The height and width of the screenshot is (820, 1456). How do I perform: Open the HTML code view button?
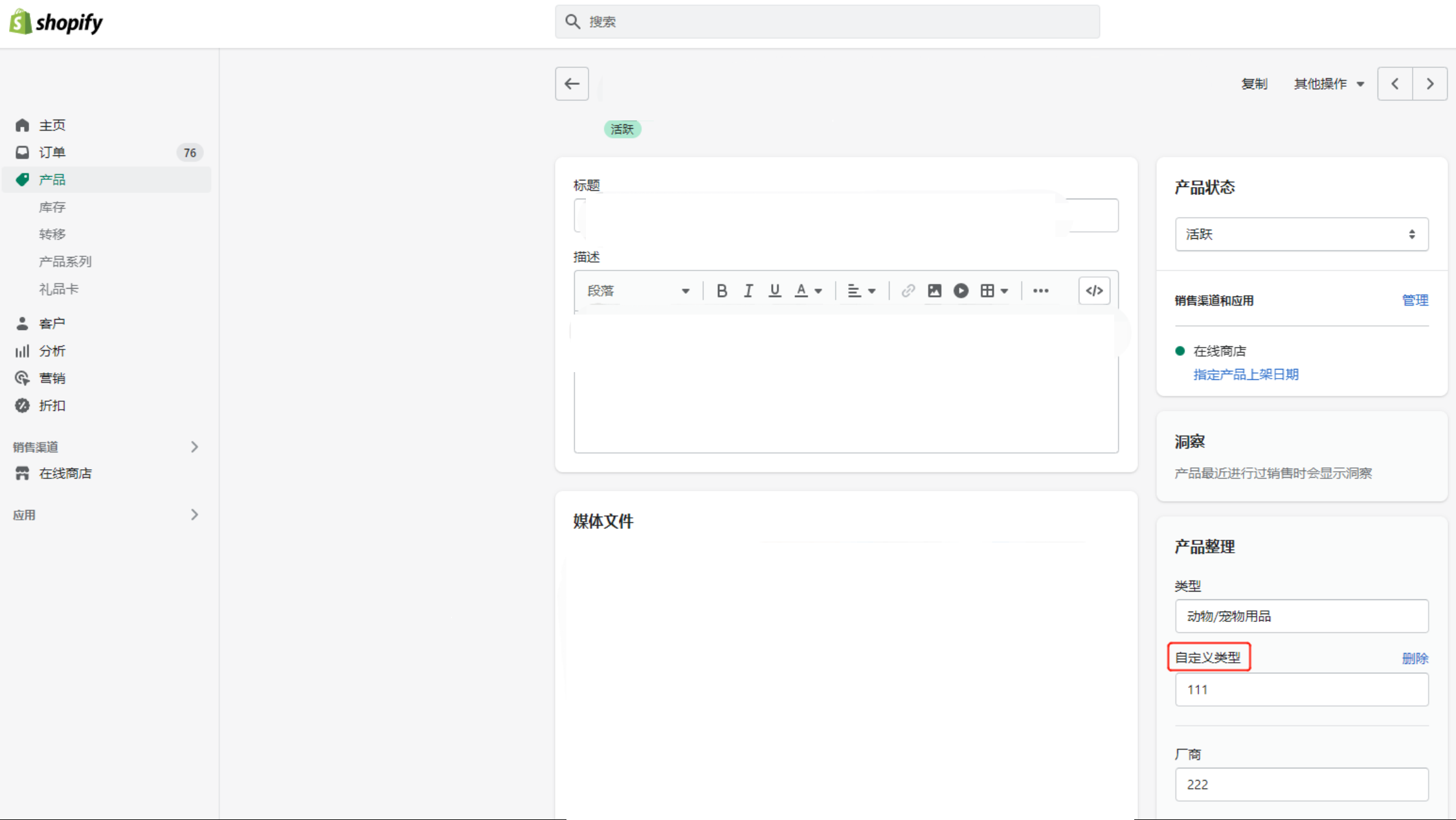[1094, 291]
